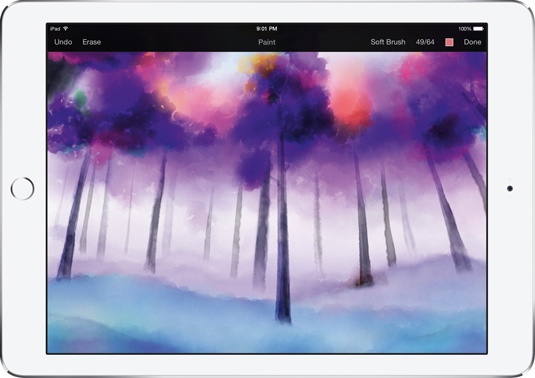Open the 49/64 brush size setting
Image resolution: width=535 pixels, height=378 pixels.
[425, 42]
